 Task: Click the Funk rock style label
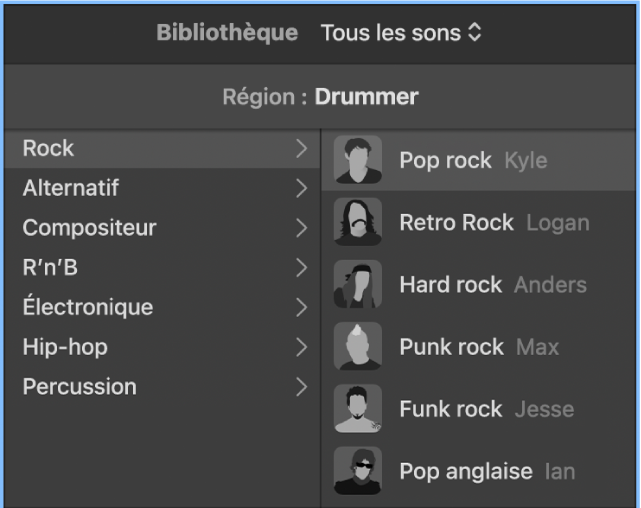coord(451,409)
